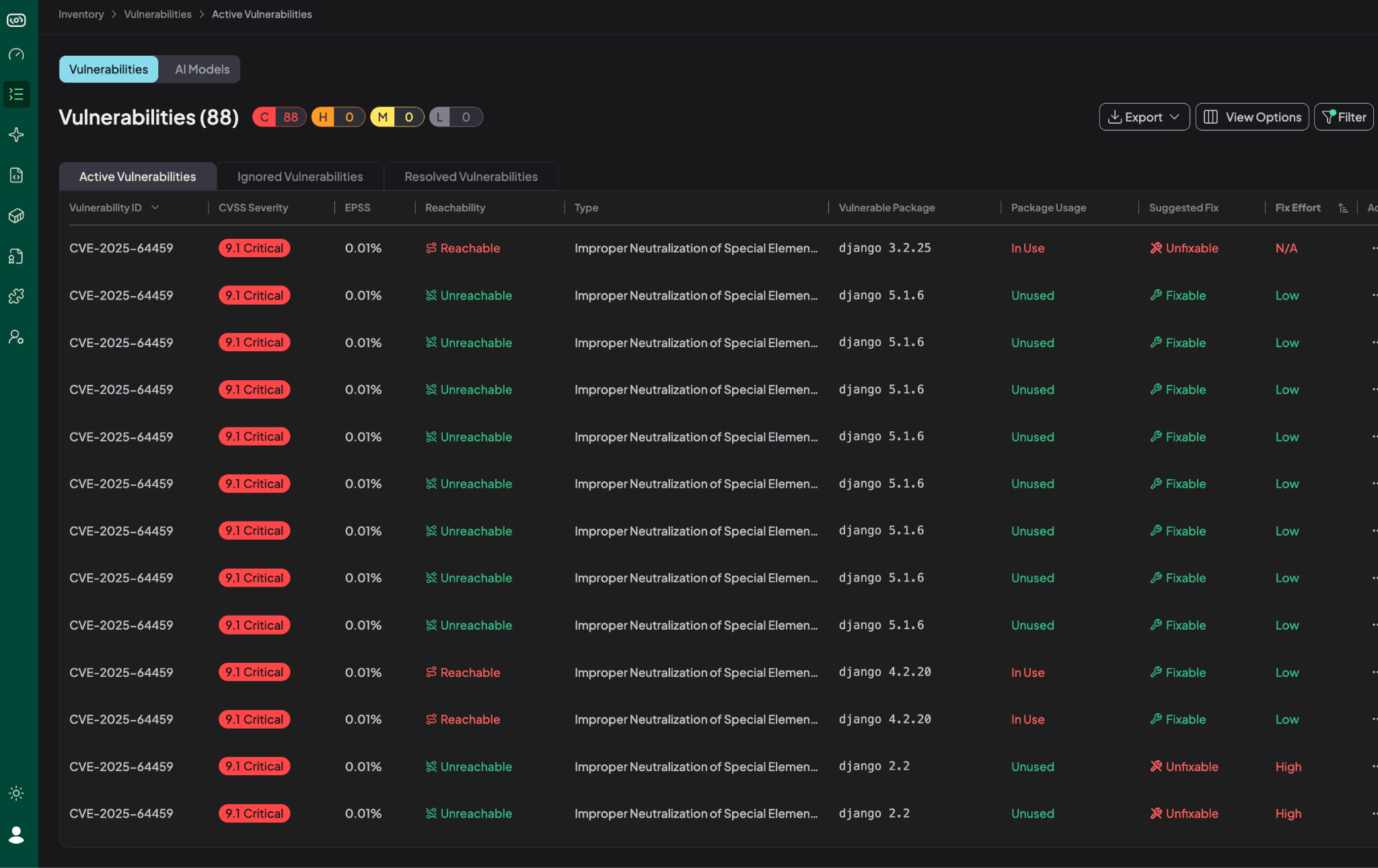Click the Vulnerabilities breadcrumb link
Screen dimensions: 1378x868
[x=157, y=14]
